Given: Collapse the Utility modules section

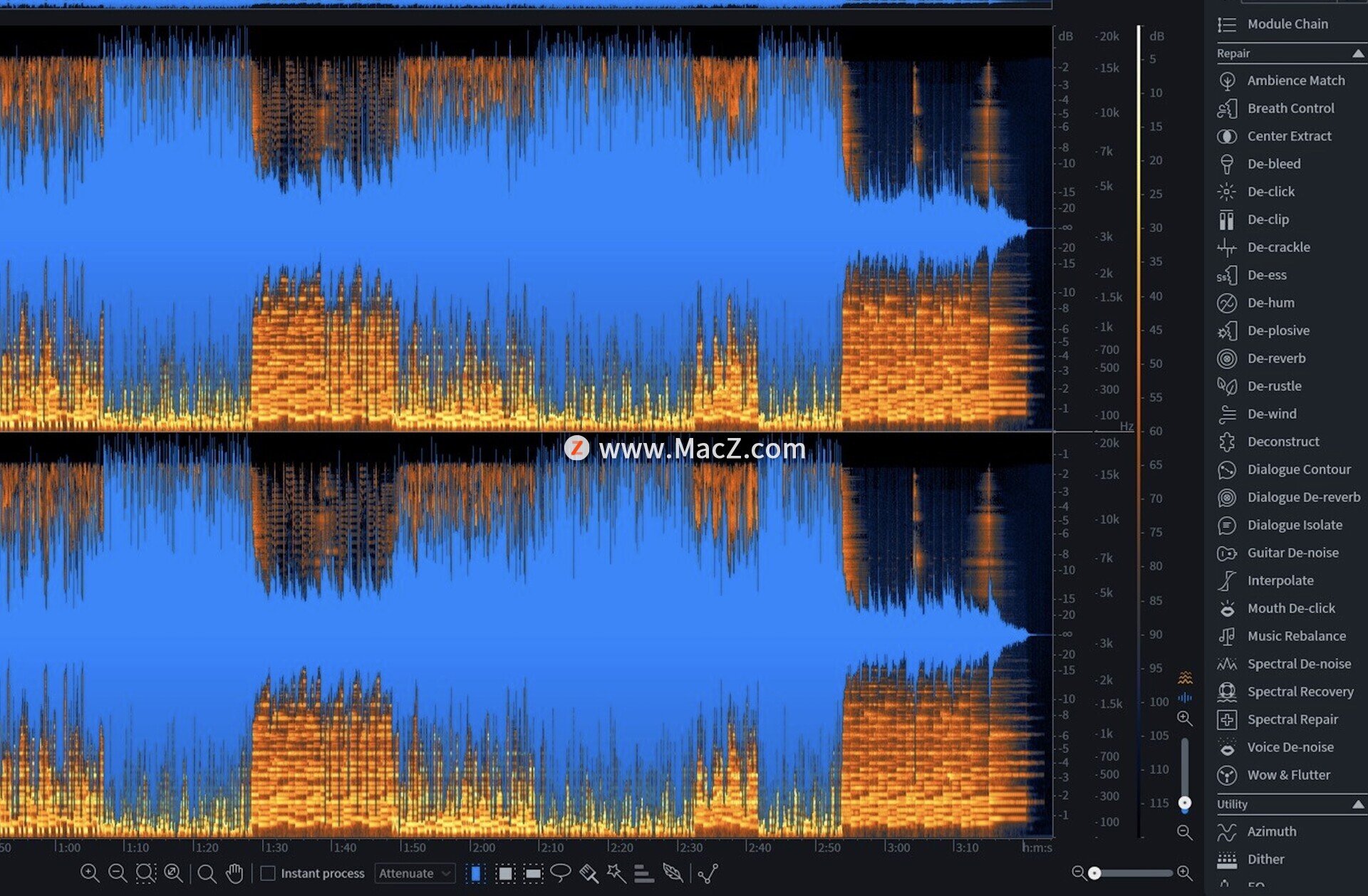Looking at the screenshot, I should pyautogui.click(x=1358, y=804).
